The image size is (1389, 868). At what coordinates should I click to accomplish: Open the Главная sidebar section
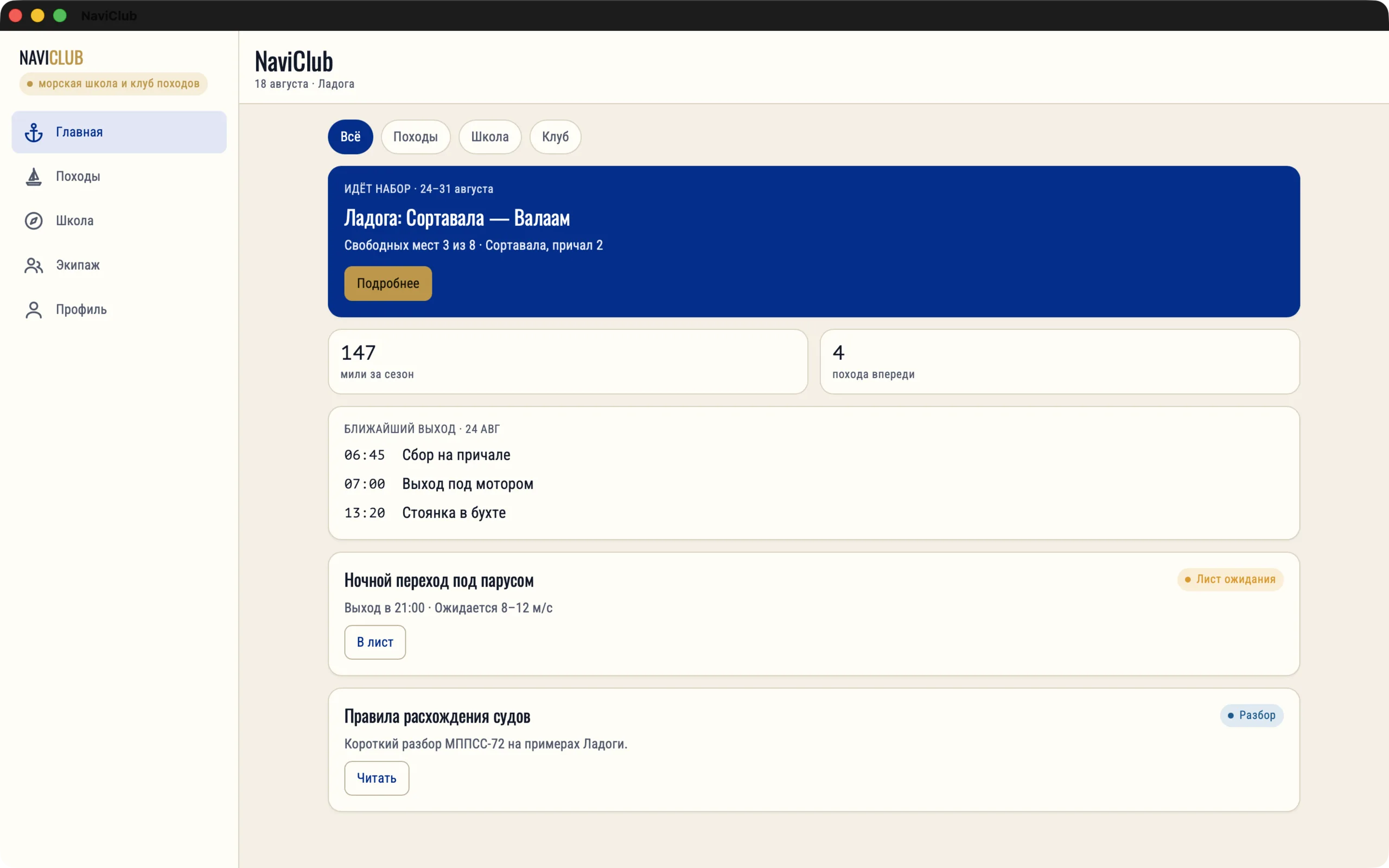(x=119, y=132)
